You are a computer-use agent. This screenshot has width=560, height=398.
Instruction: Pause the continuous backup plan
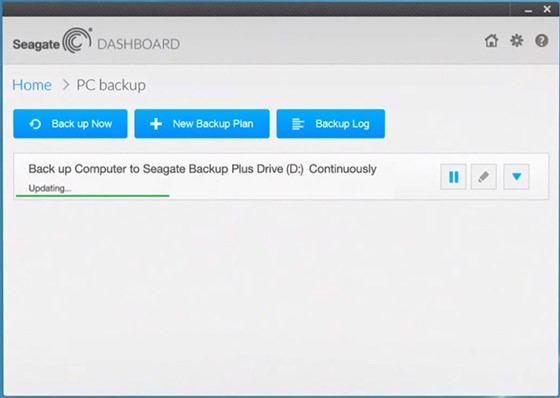[x=453, y=176]
